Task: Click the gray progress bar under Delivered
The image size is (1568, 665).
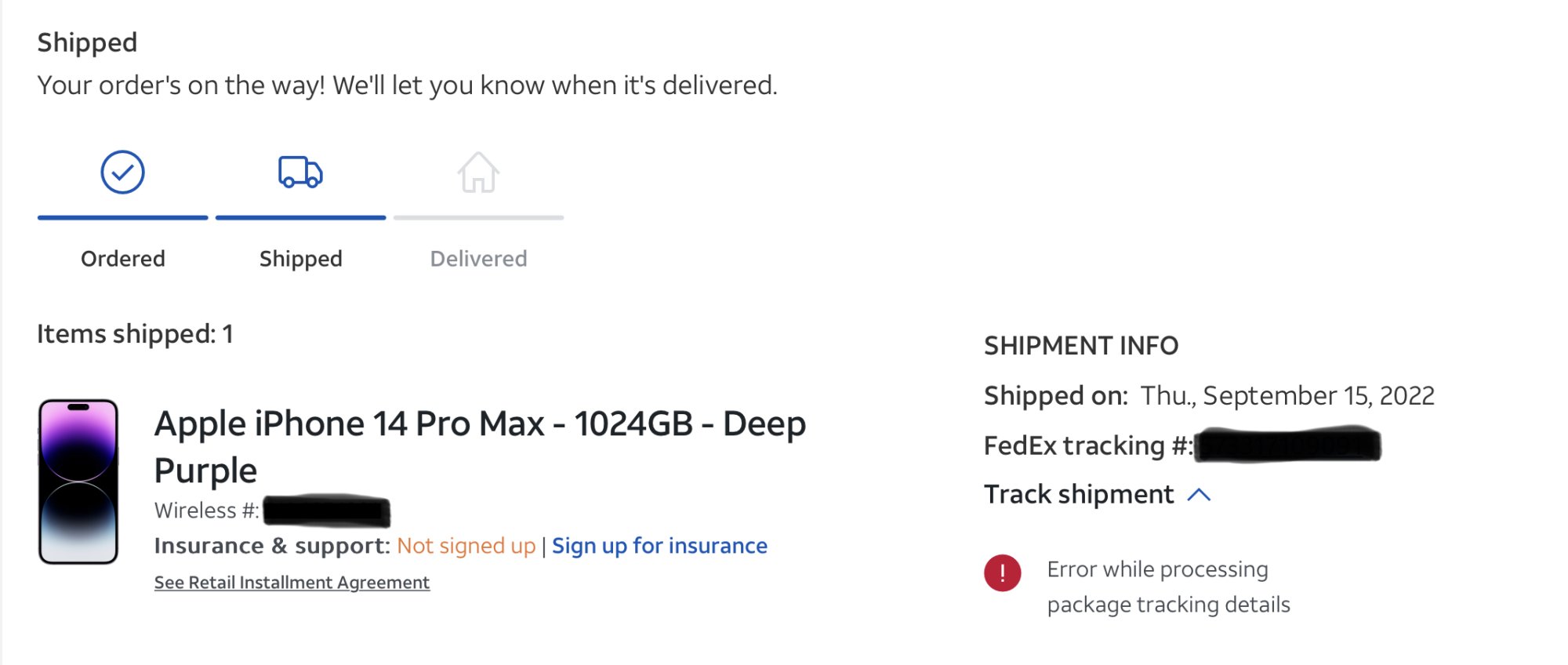Action: pyautogui.click(x=478, y=217)
